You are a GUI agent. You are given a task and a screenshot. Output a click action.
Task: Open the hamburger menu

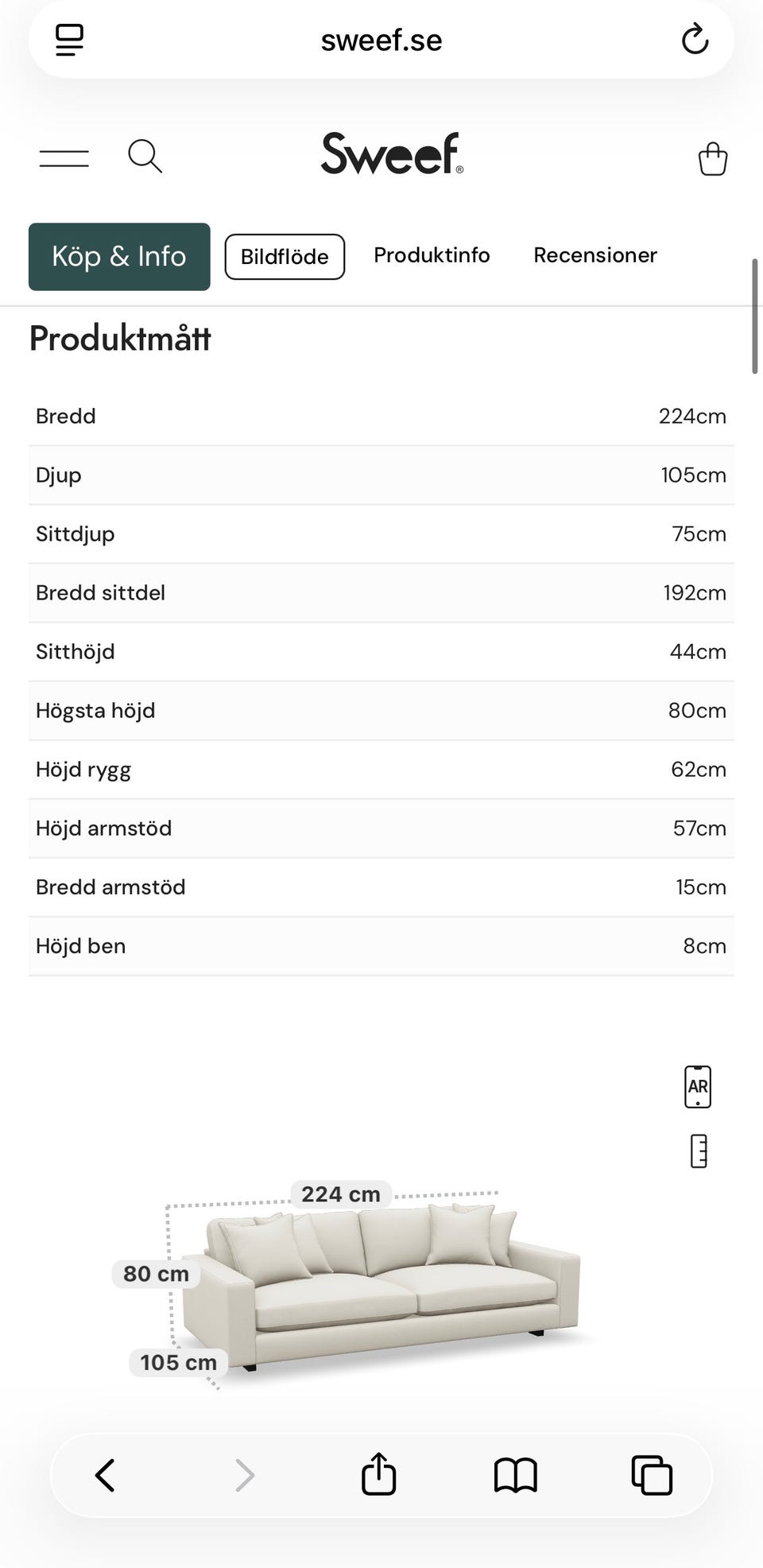pos(64,157)
